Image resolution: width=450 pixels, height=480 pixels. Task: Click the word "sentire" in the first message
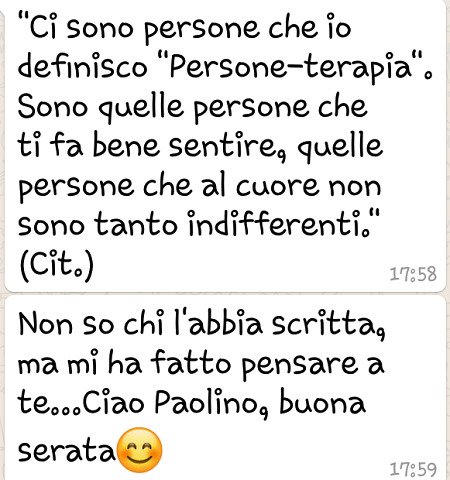point(227,146)
